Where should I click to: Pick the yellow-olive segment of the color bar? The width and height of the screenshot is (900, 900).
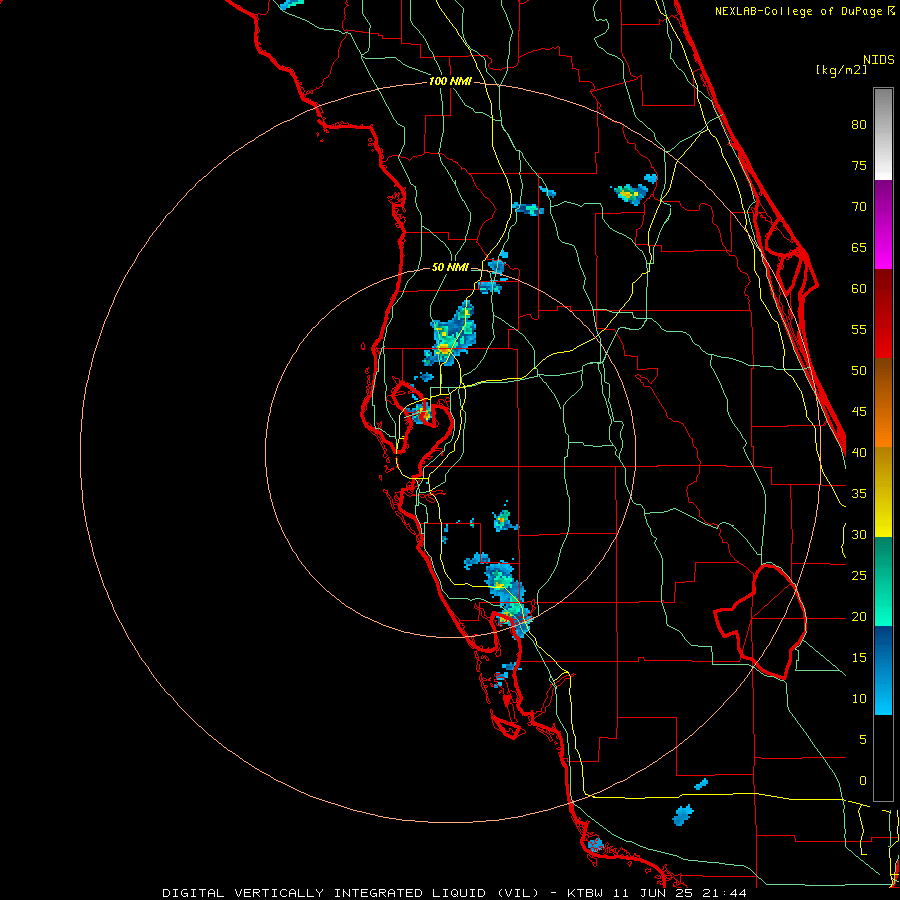[883, 492]
